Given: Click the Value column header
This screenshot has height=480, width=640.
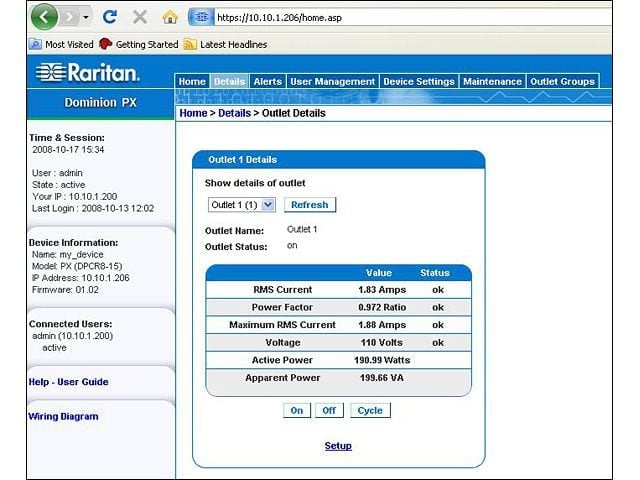Looking at the screenshot, I should (x=379, y=273).
